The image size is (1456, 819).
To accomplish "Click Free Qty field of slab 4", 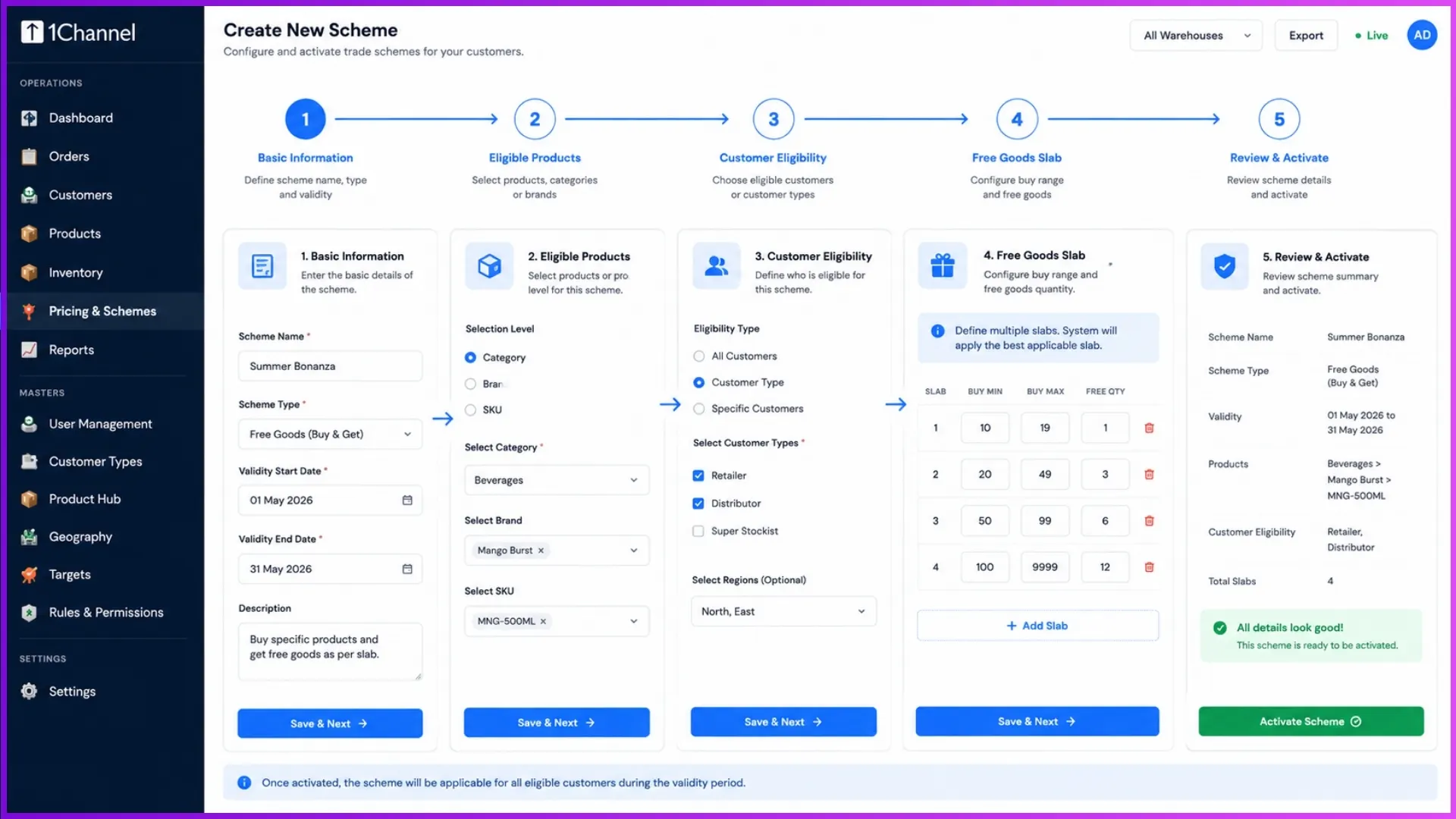I will pos(1105,567).
